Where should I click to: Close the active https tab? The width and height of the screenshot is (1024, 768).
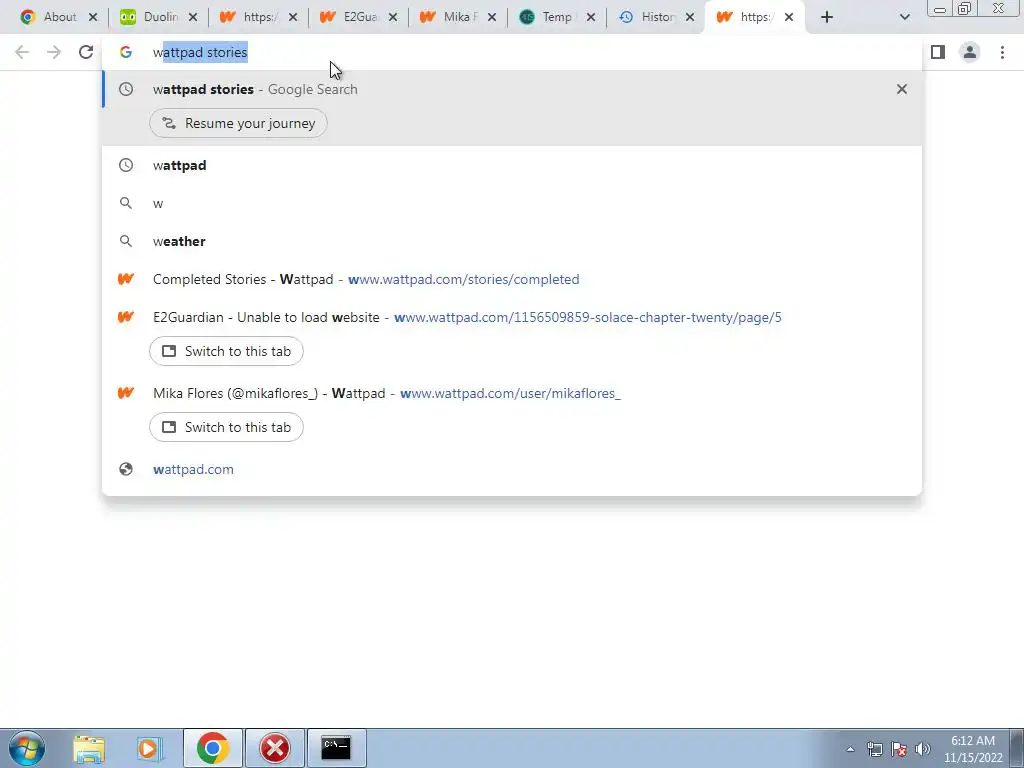point(789,18)
